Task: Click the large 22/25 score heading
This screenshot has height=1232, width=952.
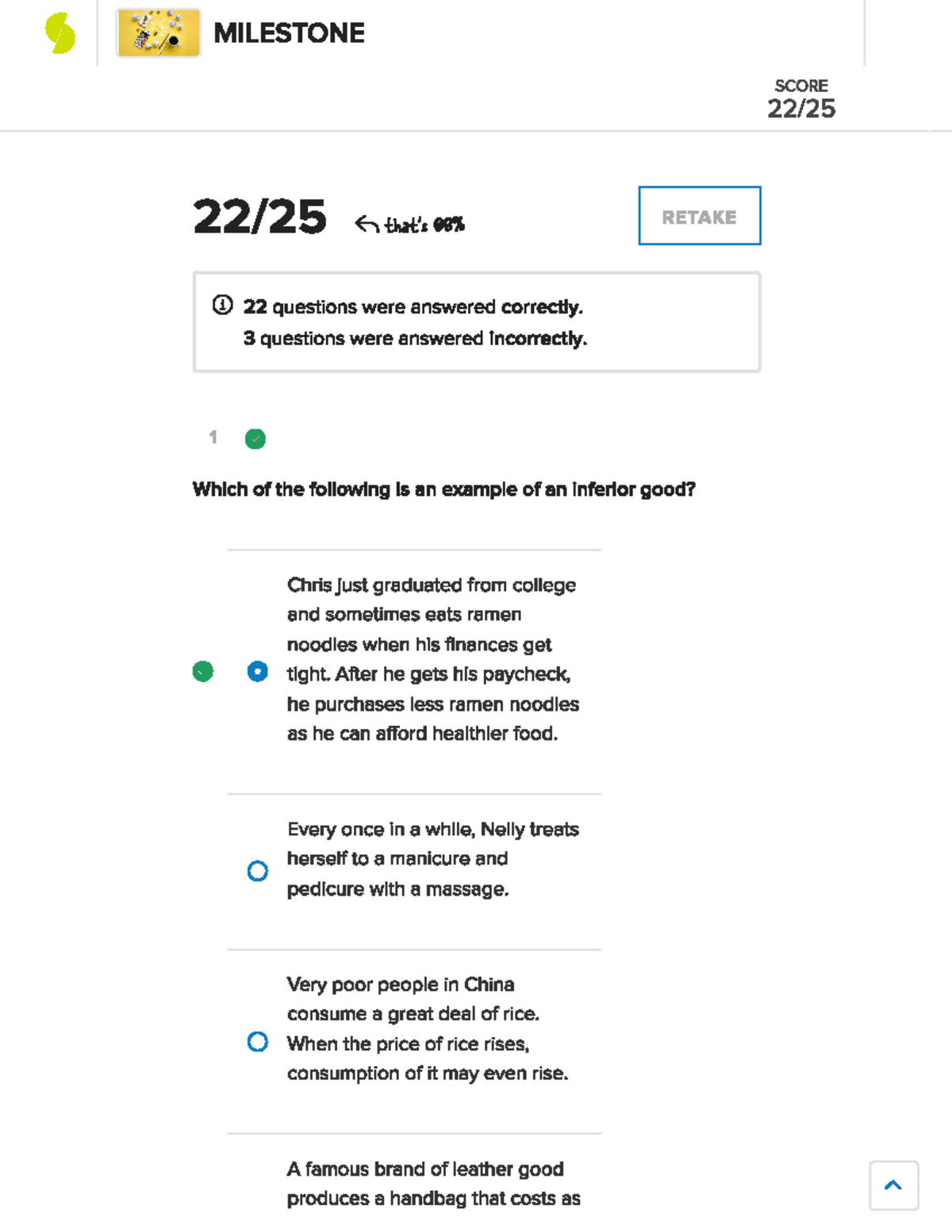Action: point(259,217)
